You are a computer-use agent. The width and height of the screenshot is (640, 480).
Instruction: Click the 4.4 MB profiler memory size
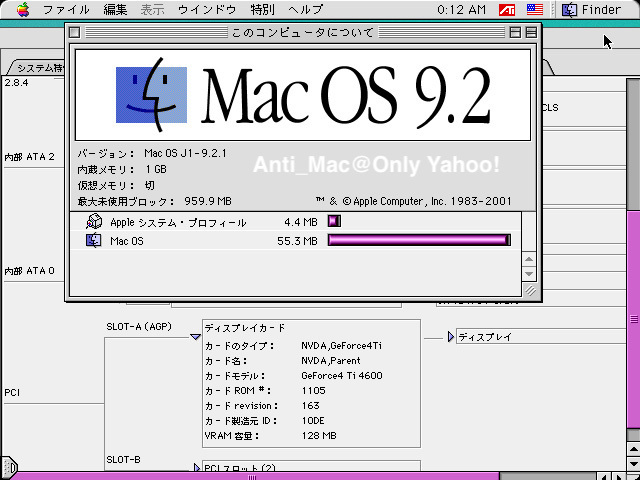[301, 222]
